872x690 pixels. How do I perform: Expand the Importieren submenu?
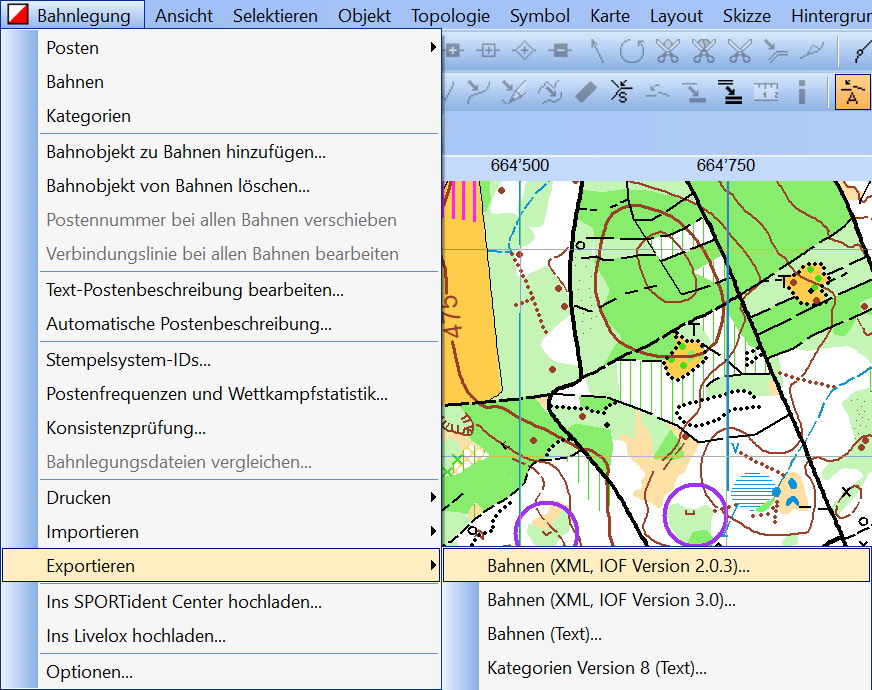pos(240,532)
